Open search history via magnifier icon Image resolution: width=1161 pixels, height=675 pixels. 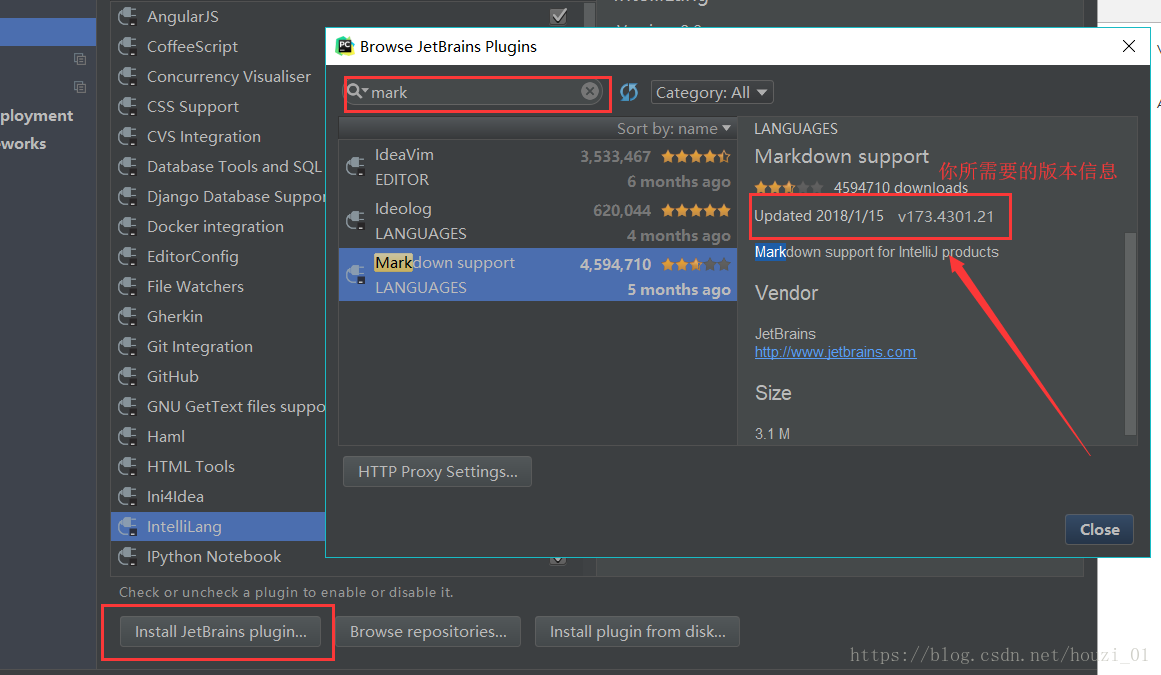pyautogui.click(x=357, y=91)
